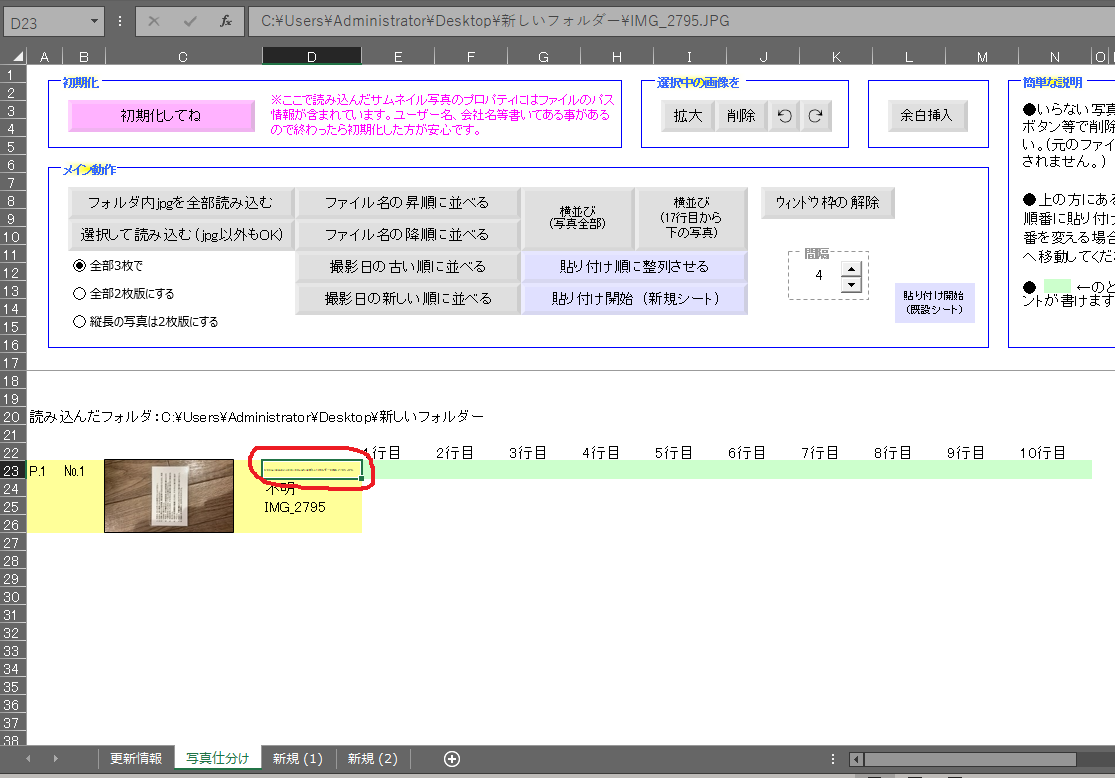Image resolution: width=1115 pixels, height=778 pixels.
Task: Select the 全部2枚版にする radio option
Action: coord(79,294)
